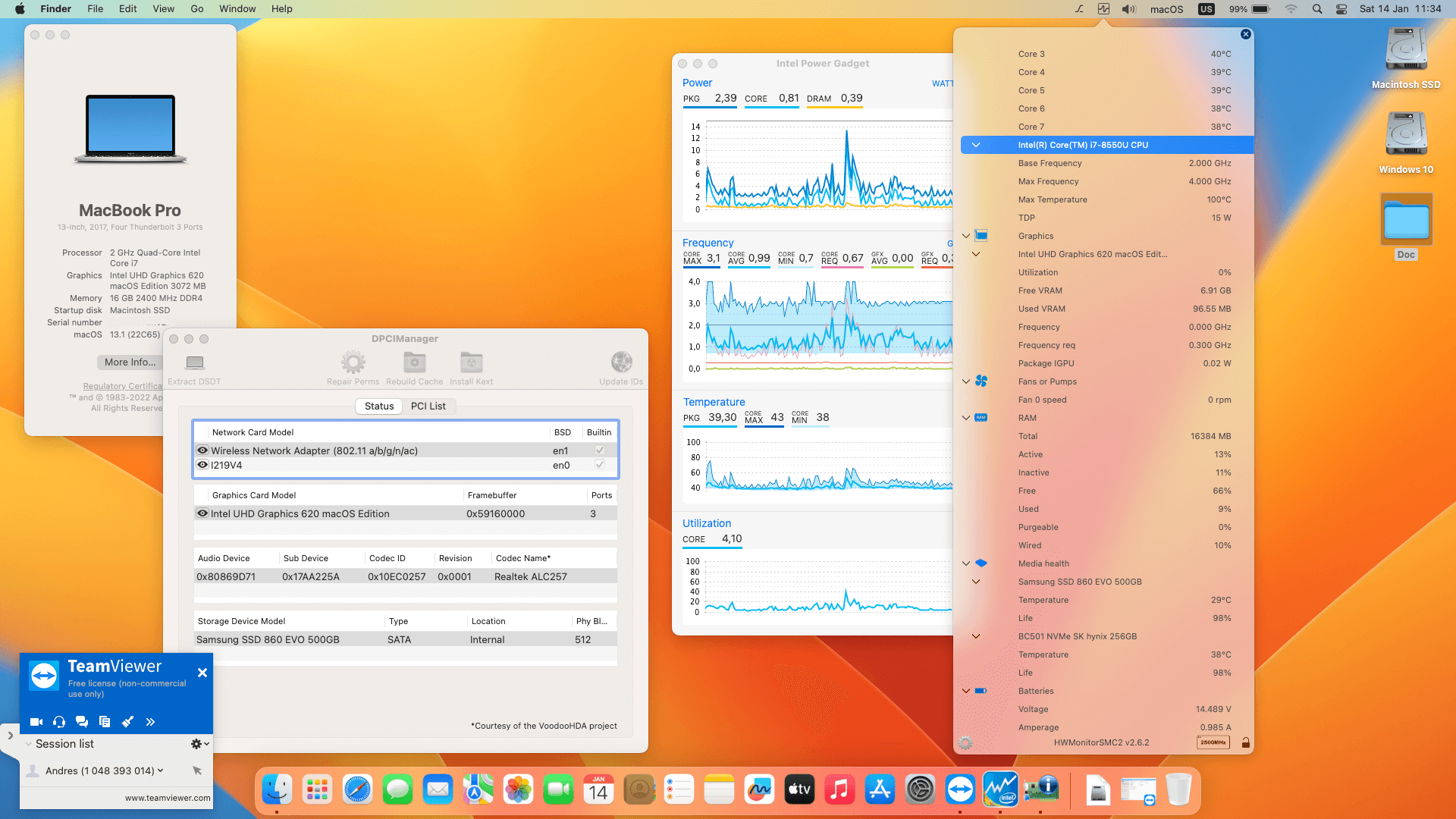This screenshot has height=819, width=1456.
Task: Open Intel Power Gadget in the Dock
Action: coord(1000,790)
